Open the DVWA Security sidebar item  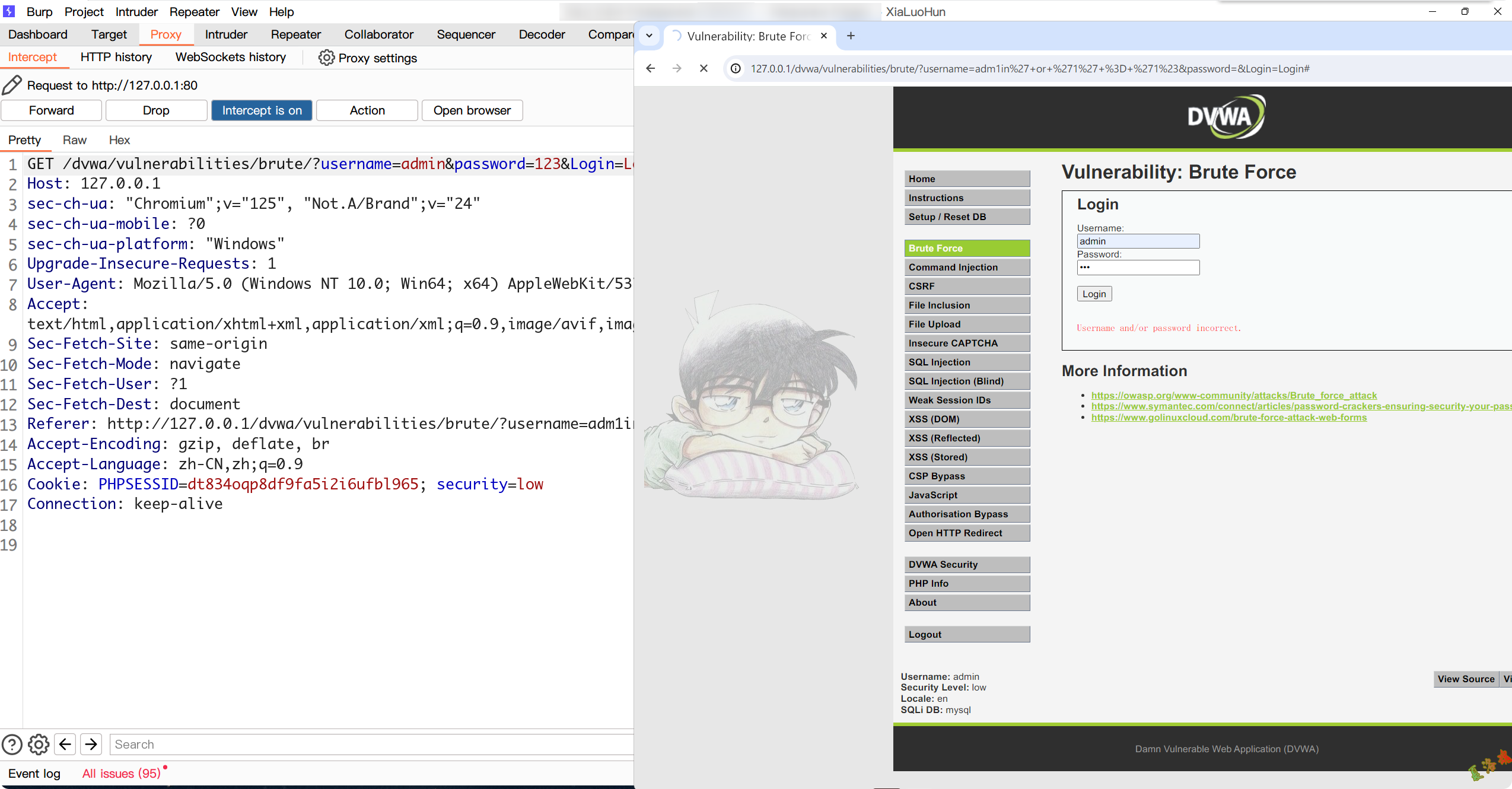click(967, 564)
